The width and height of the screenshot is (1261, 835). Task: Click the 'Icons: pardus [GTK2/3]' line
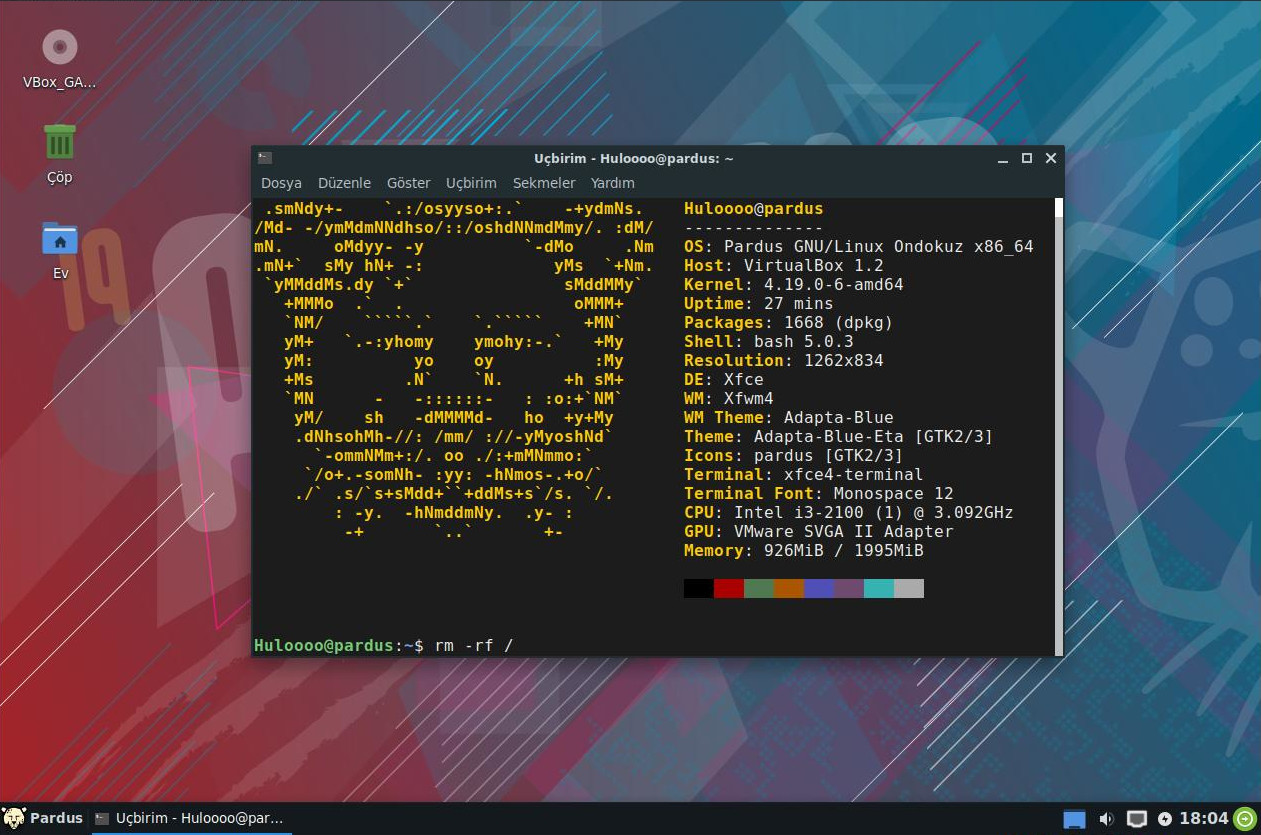click(x=794, y=456)
